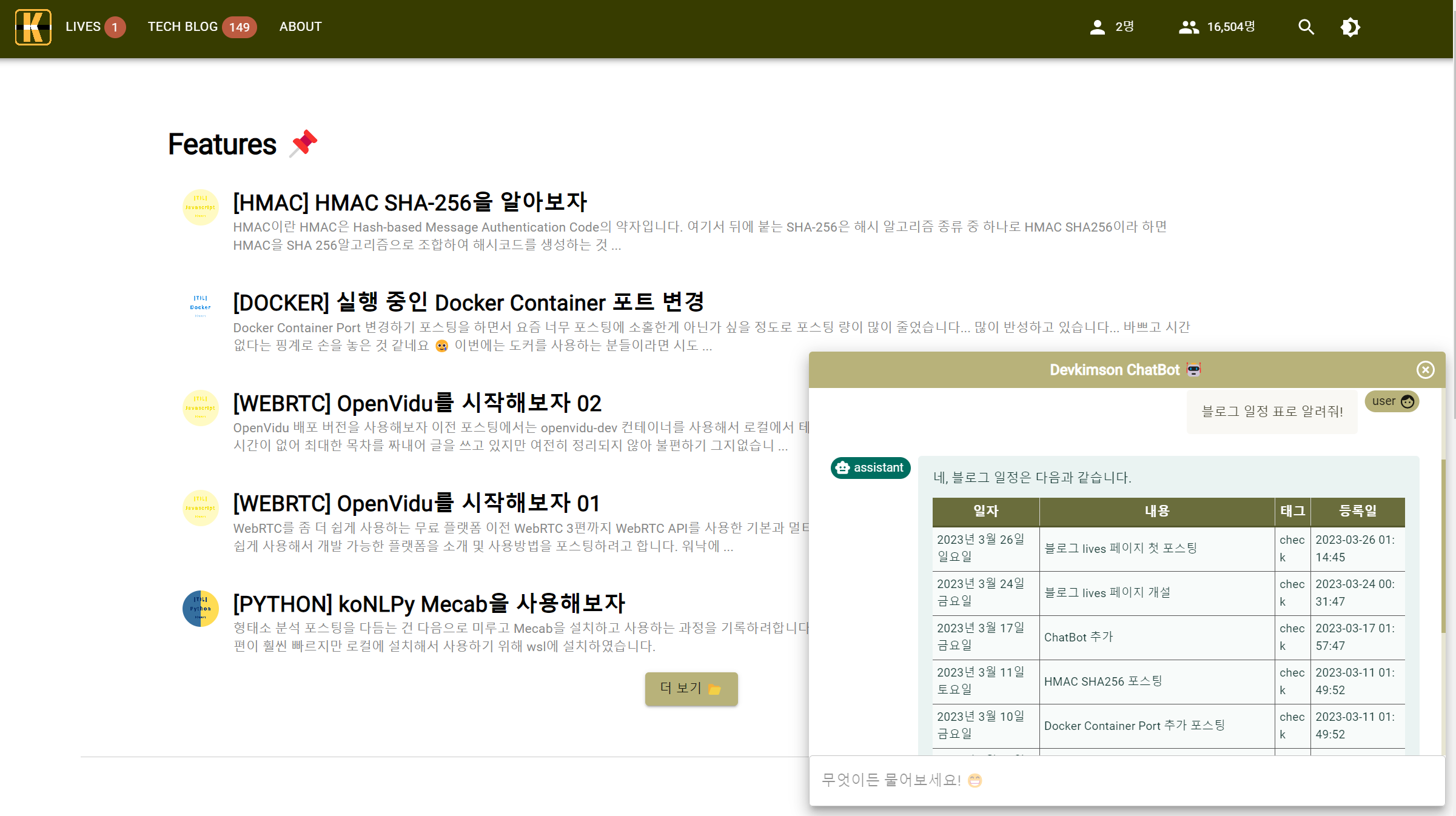Click OpenVidu 02 post Javascript icon
Image resolution: width=1456 pixels, height=816 pixels.
pyautogui.click(x=200, y=407)
